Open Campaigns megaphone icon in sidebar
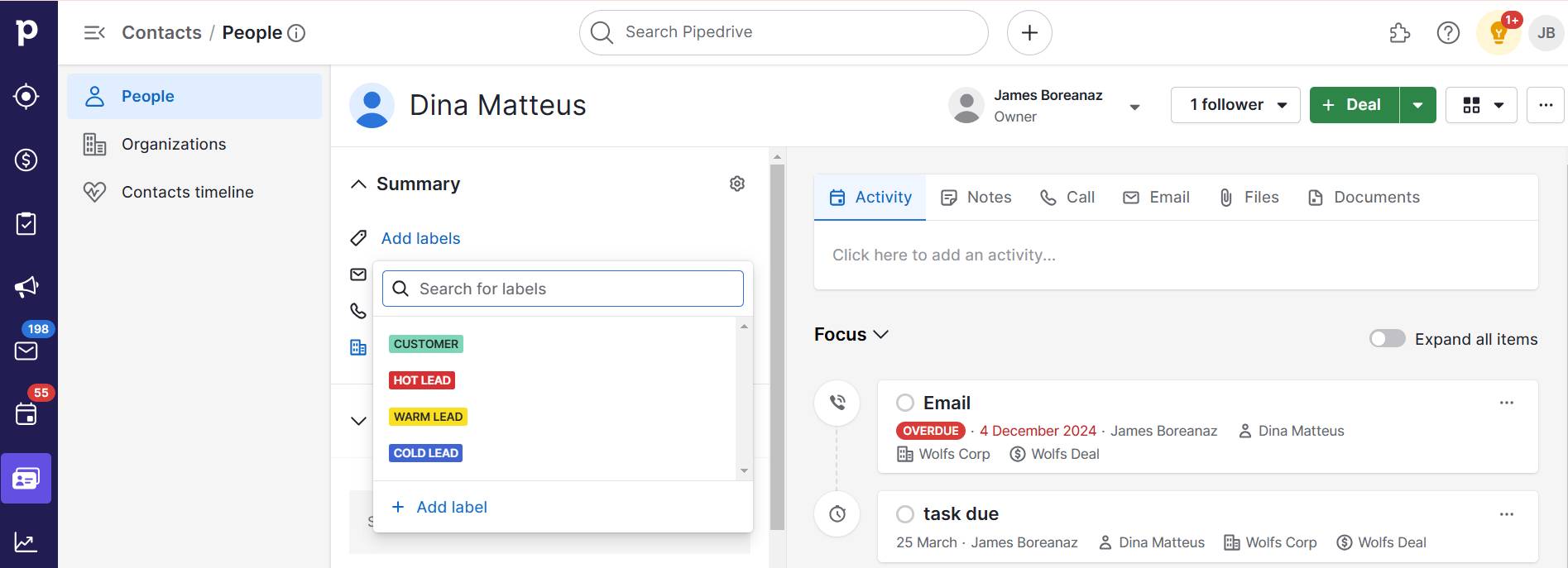The height and width of the screenshot is (568, 1568). [x=26, y=287]
